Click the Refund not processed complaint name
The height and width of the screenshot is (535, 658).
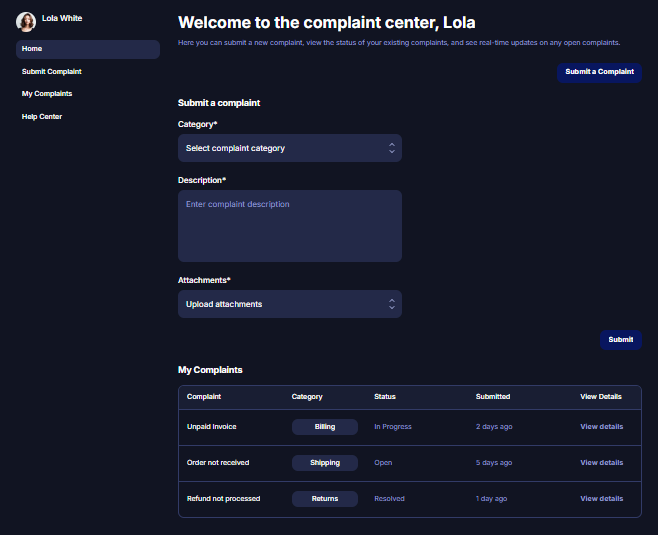tap(223, 499)
